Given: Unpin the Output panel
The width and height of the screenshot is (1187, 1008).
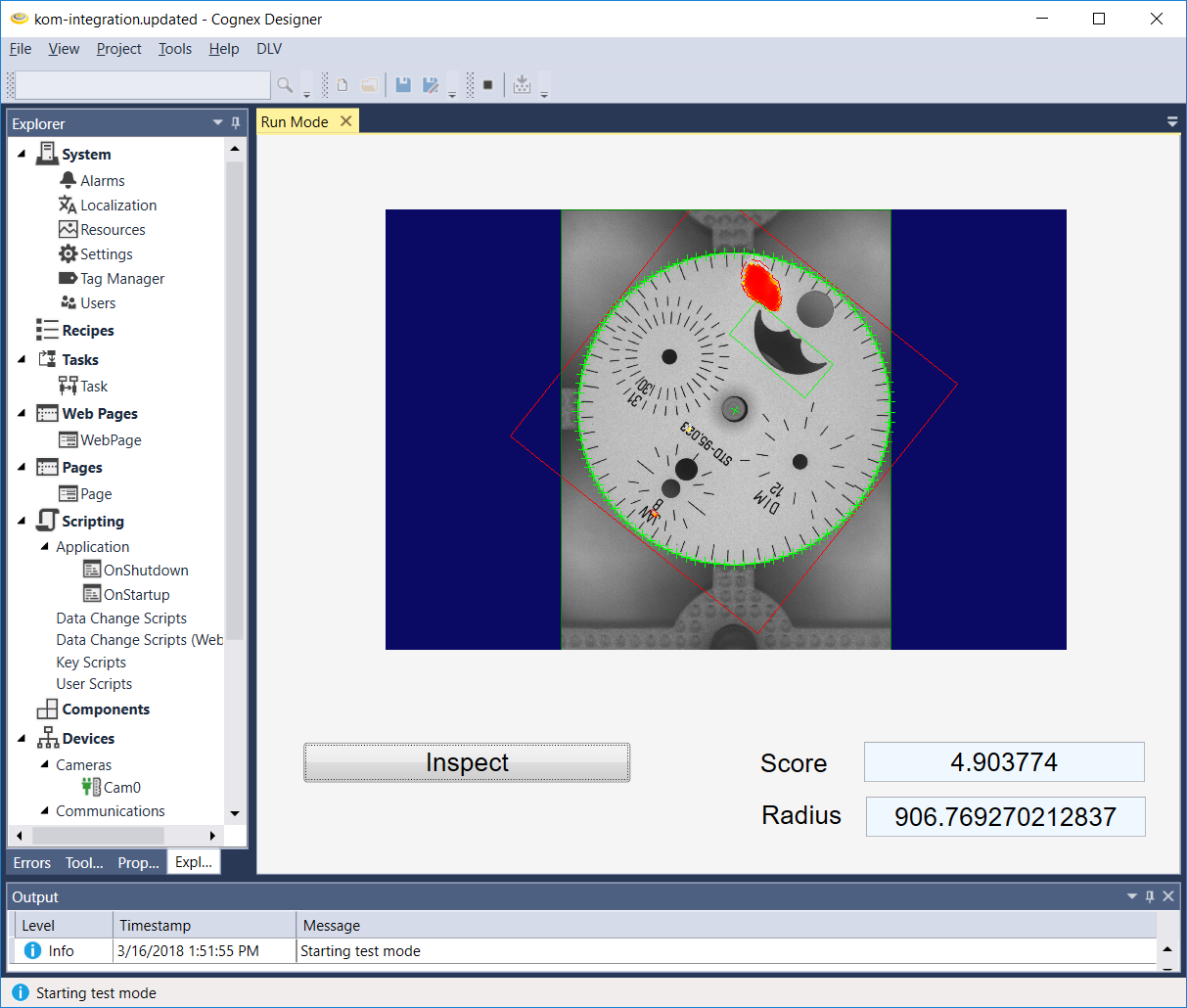Looking at the screenshot, I should [1149, 896].
